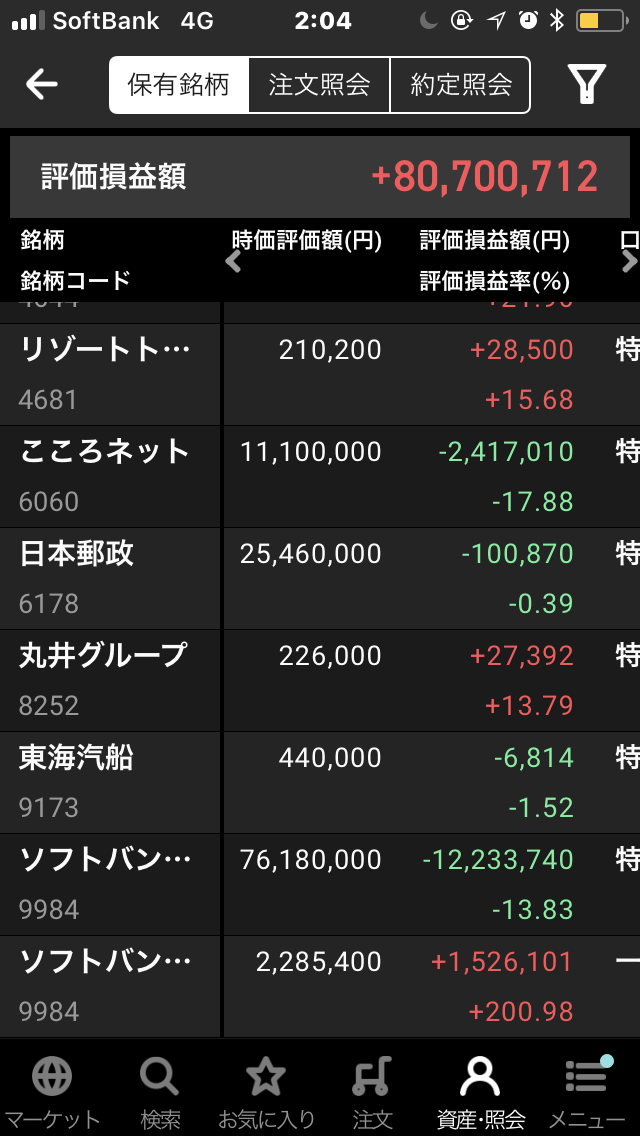Open the こころネット 6060 holding row

[x=320, y=477]
